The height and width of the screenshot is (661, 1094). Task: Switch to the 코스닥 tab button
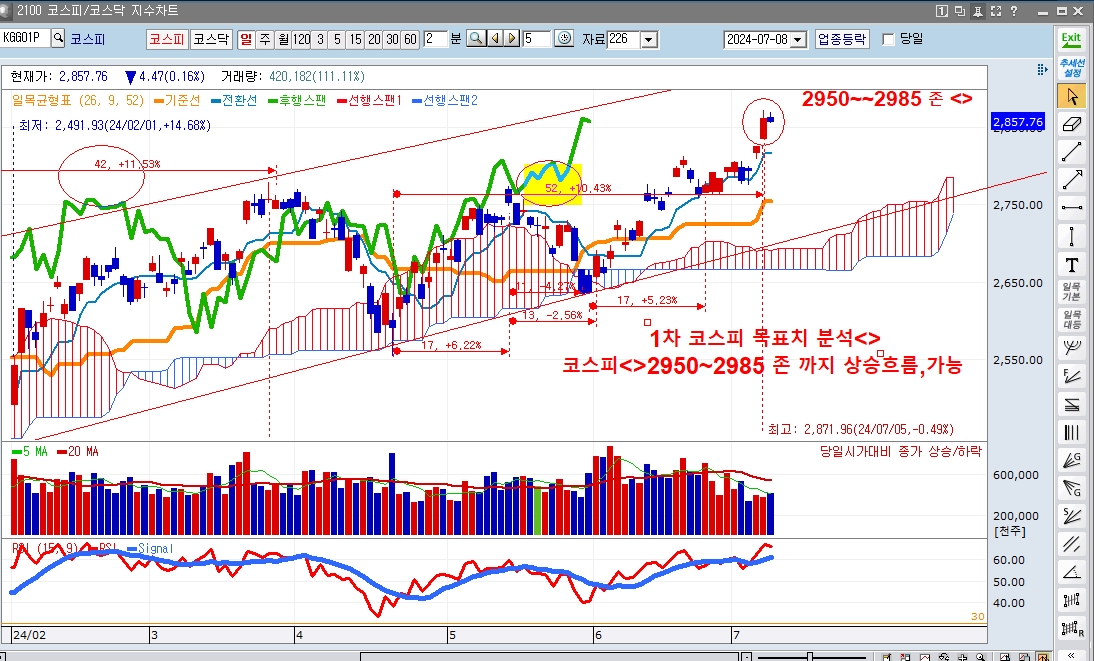(211, 39)
